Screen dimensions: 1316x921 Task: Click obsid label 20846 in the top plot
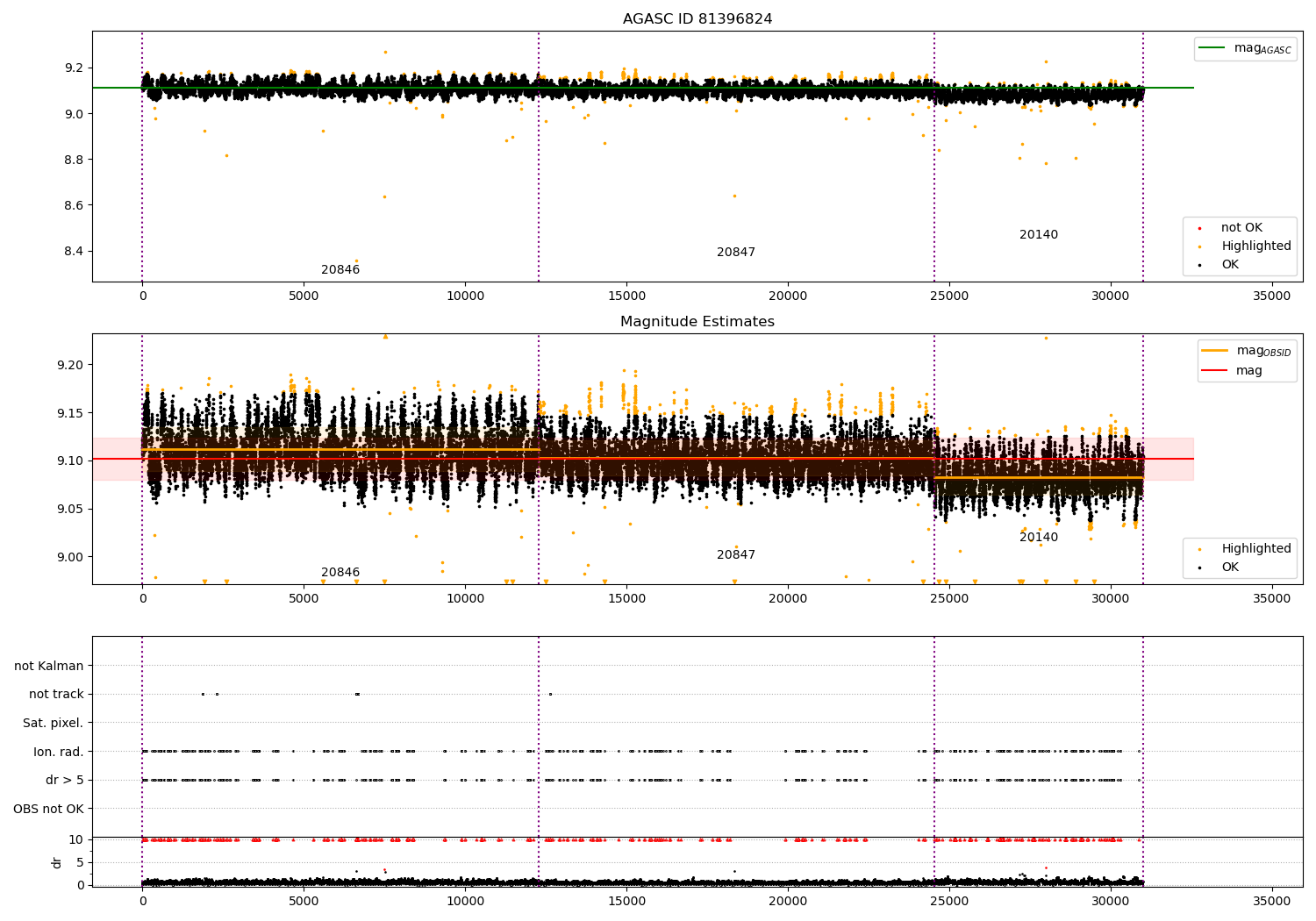coord(340,269)
